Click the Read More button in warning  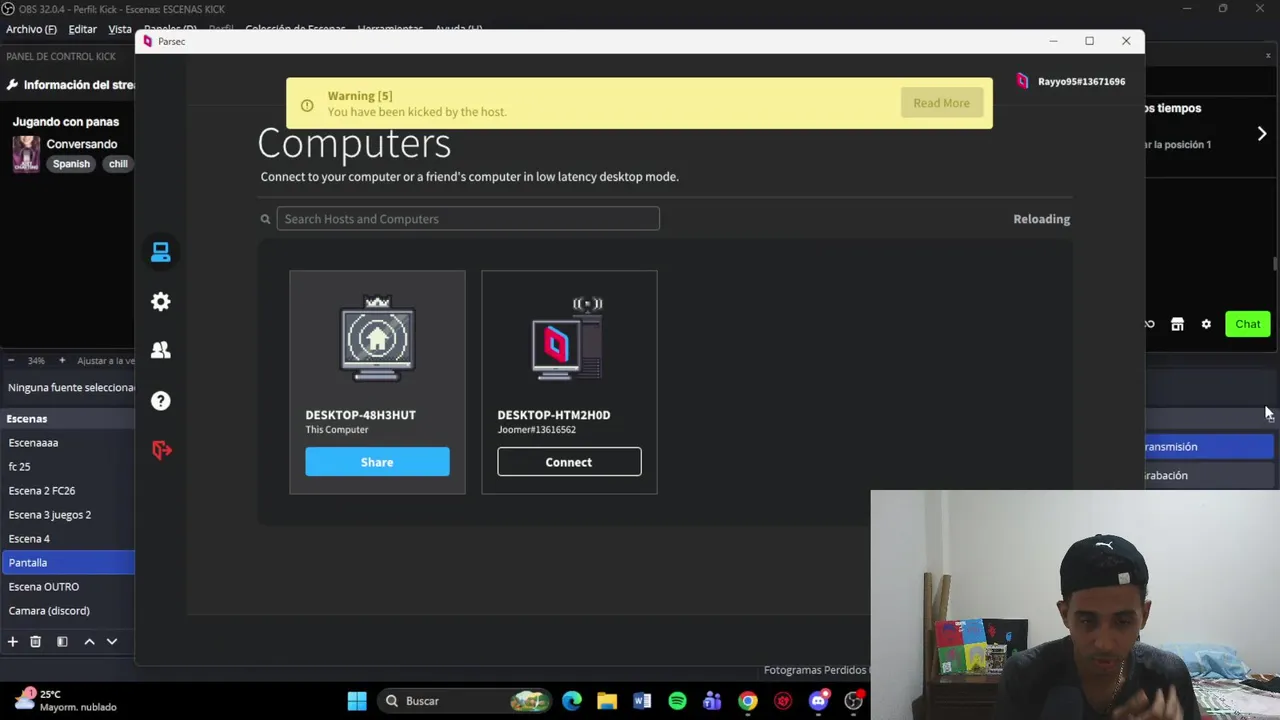[941, 103]
